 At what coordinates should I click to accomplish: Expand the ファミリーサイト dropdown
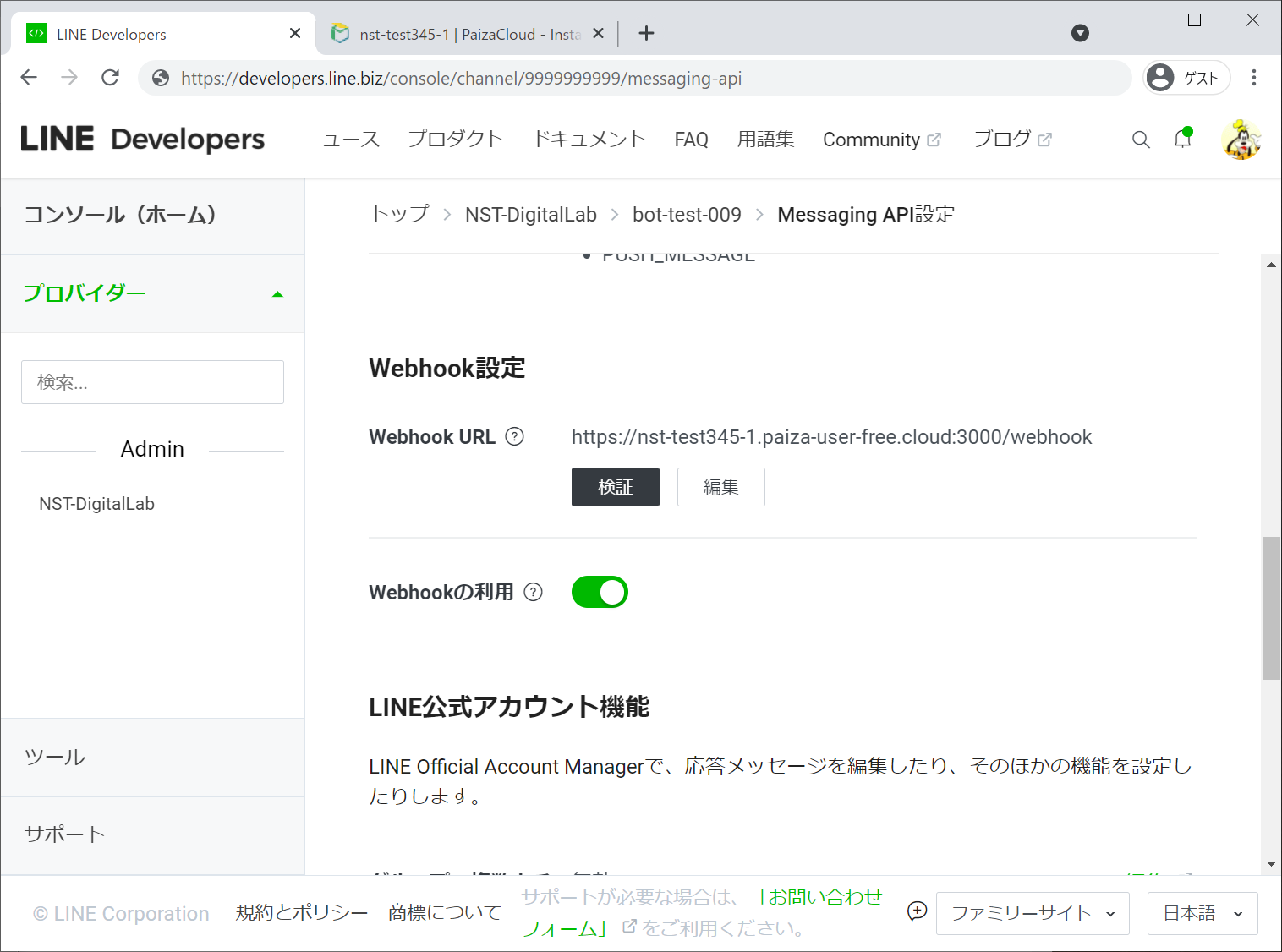[1033, 913]
